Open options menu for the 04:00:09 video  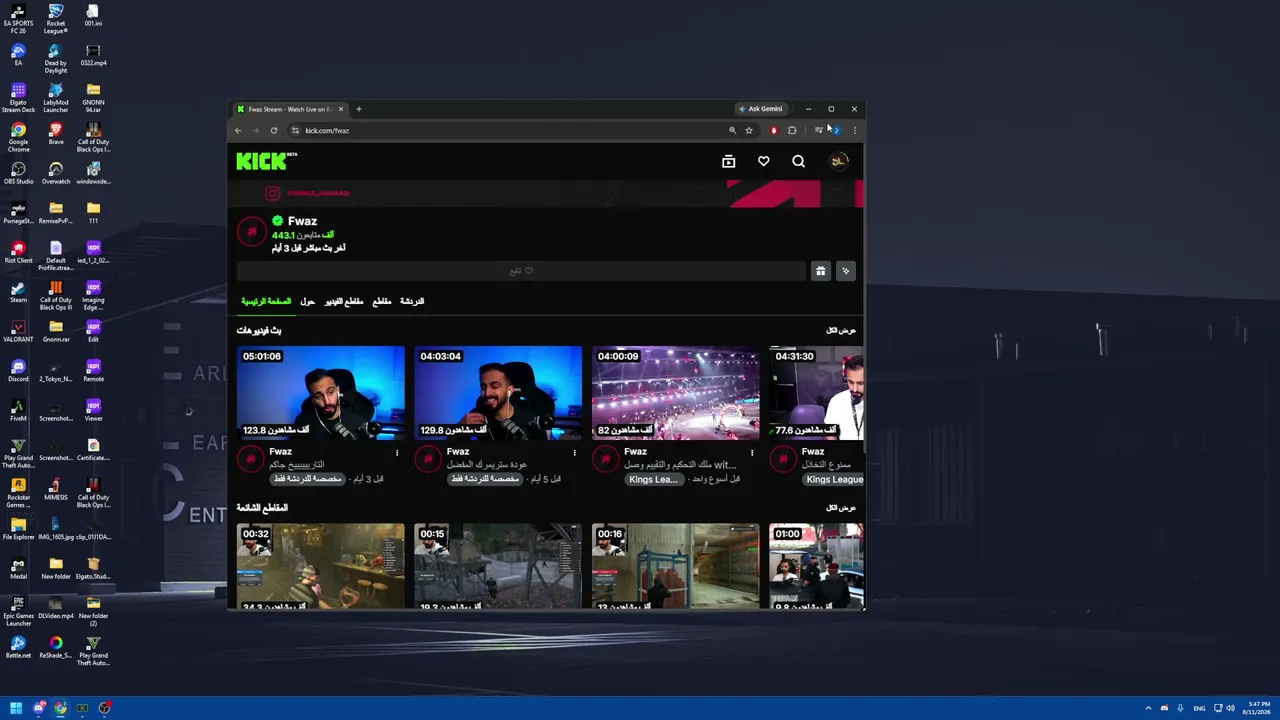click(x=752, y=453)
